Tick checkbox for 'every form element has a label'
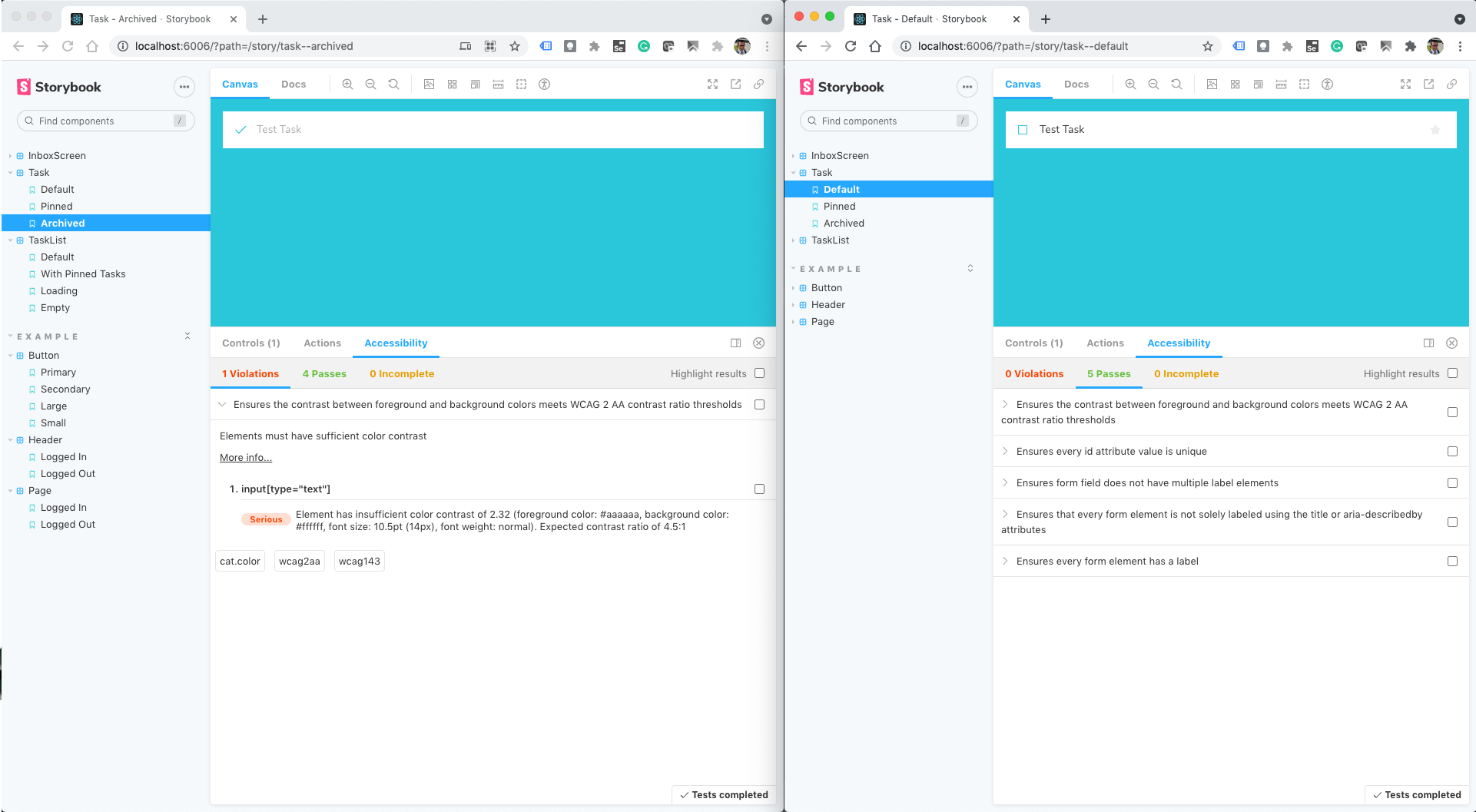 coord(1452,562)
